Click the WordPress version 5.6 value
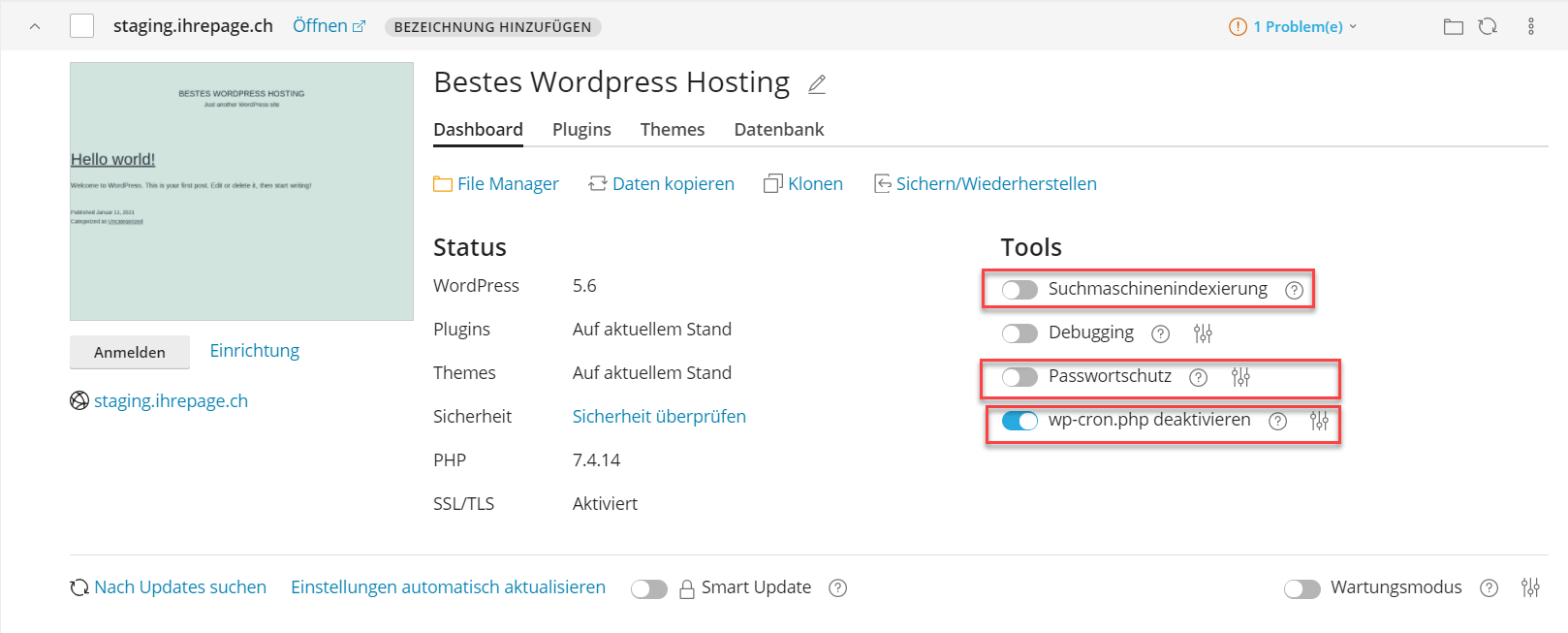Image resolution: width=1568 pixels, height=633 pixels. [584, 286]
